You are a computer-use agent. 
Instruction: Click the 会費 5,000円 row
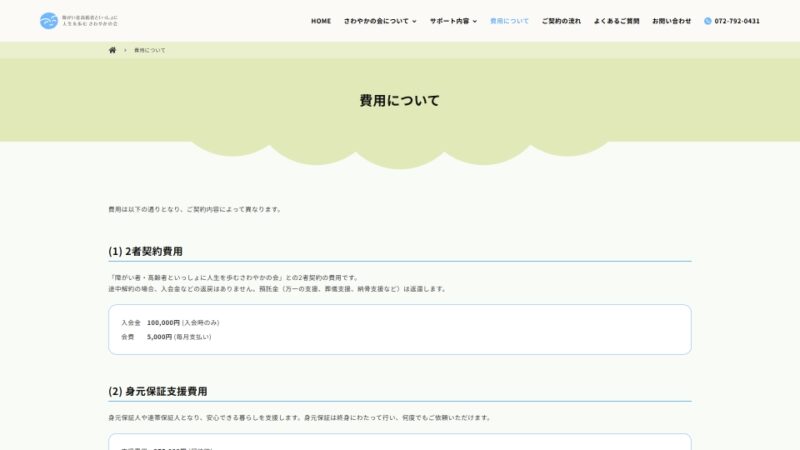(x=166, y=337)
